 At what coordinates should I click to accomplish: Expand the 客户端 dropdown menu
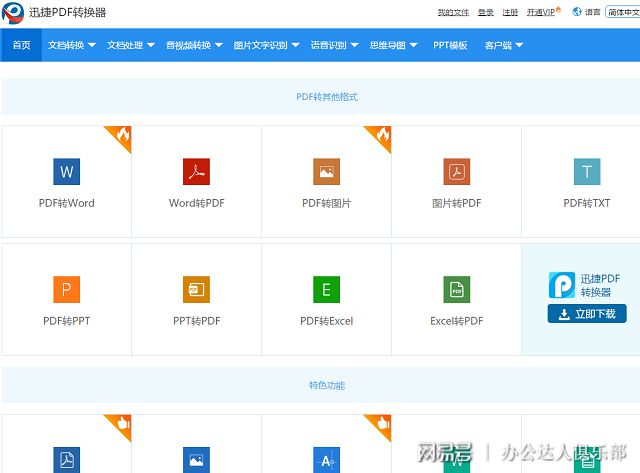(504, 45)
